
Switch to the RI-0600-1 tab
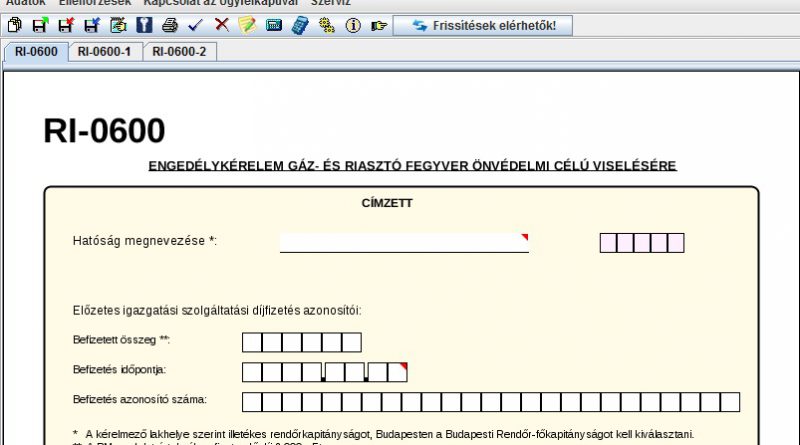105,51
